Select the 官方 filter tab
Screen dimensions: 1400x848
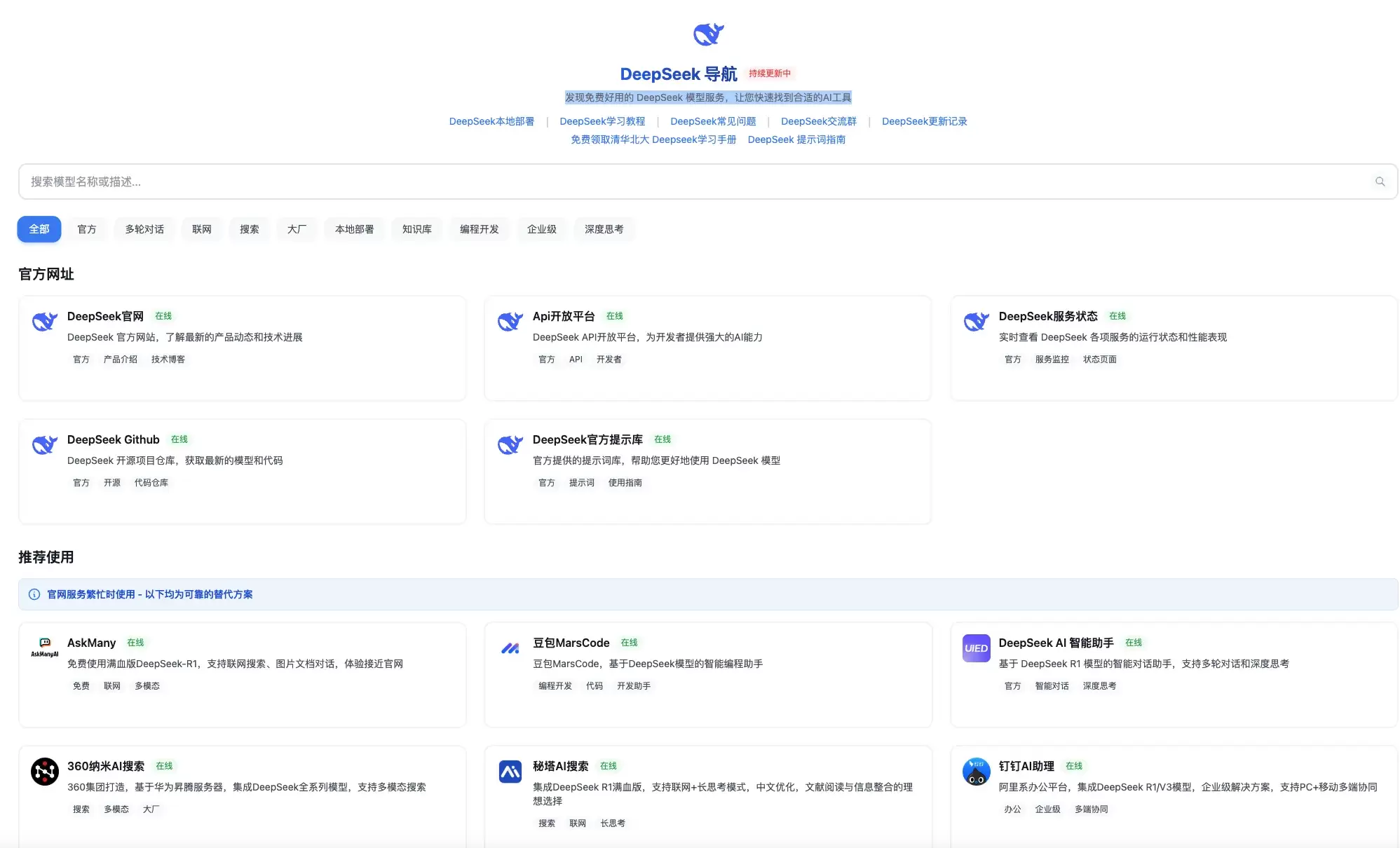click(x=87, y=229)
